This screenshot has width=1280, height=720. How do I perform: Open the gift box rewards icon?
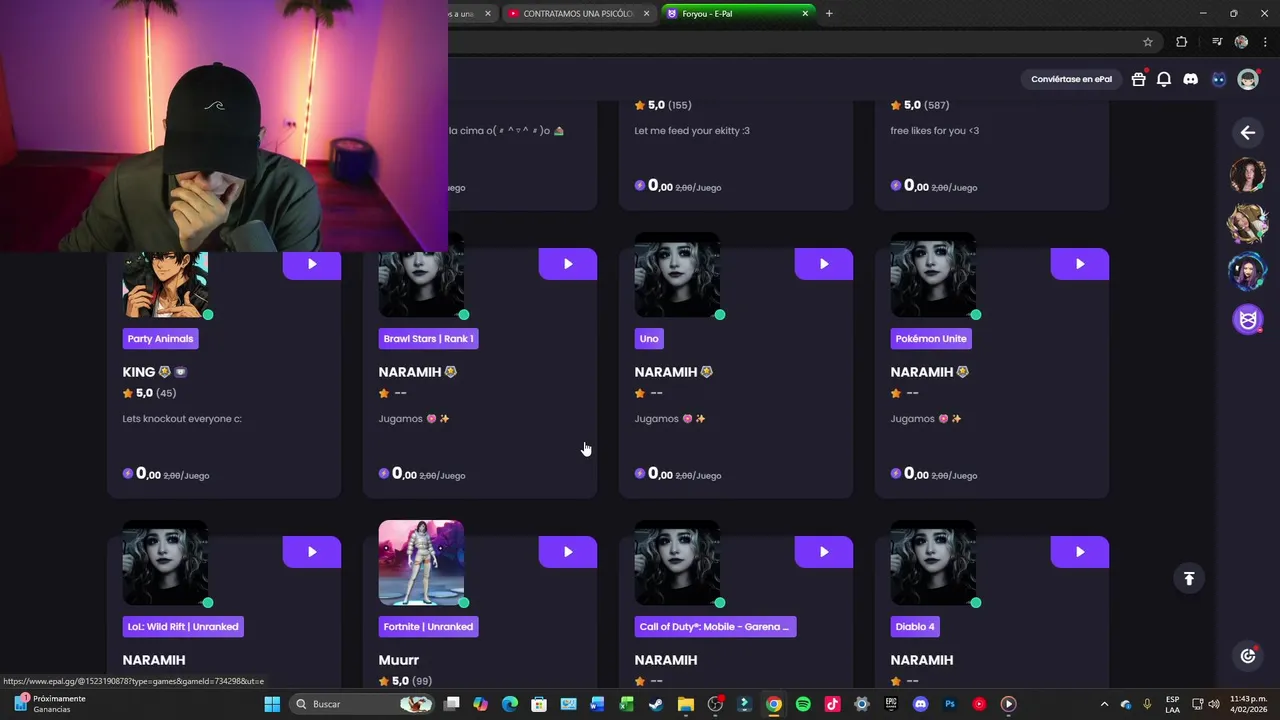[x=1138, y=79]
